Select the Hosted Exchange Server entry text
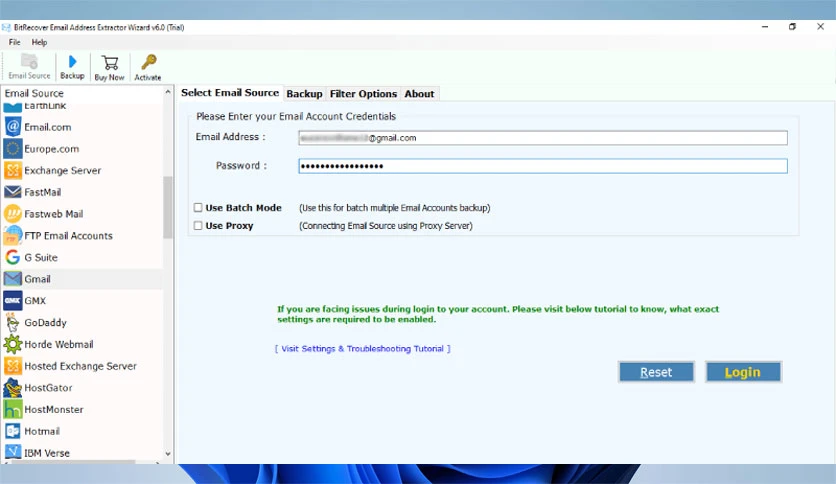 pyautogui.click(x=81, y=366)
